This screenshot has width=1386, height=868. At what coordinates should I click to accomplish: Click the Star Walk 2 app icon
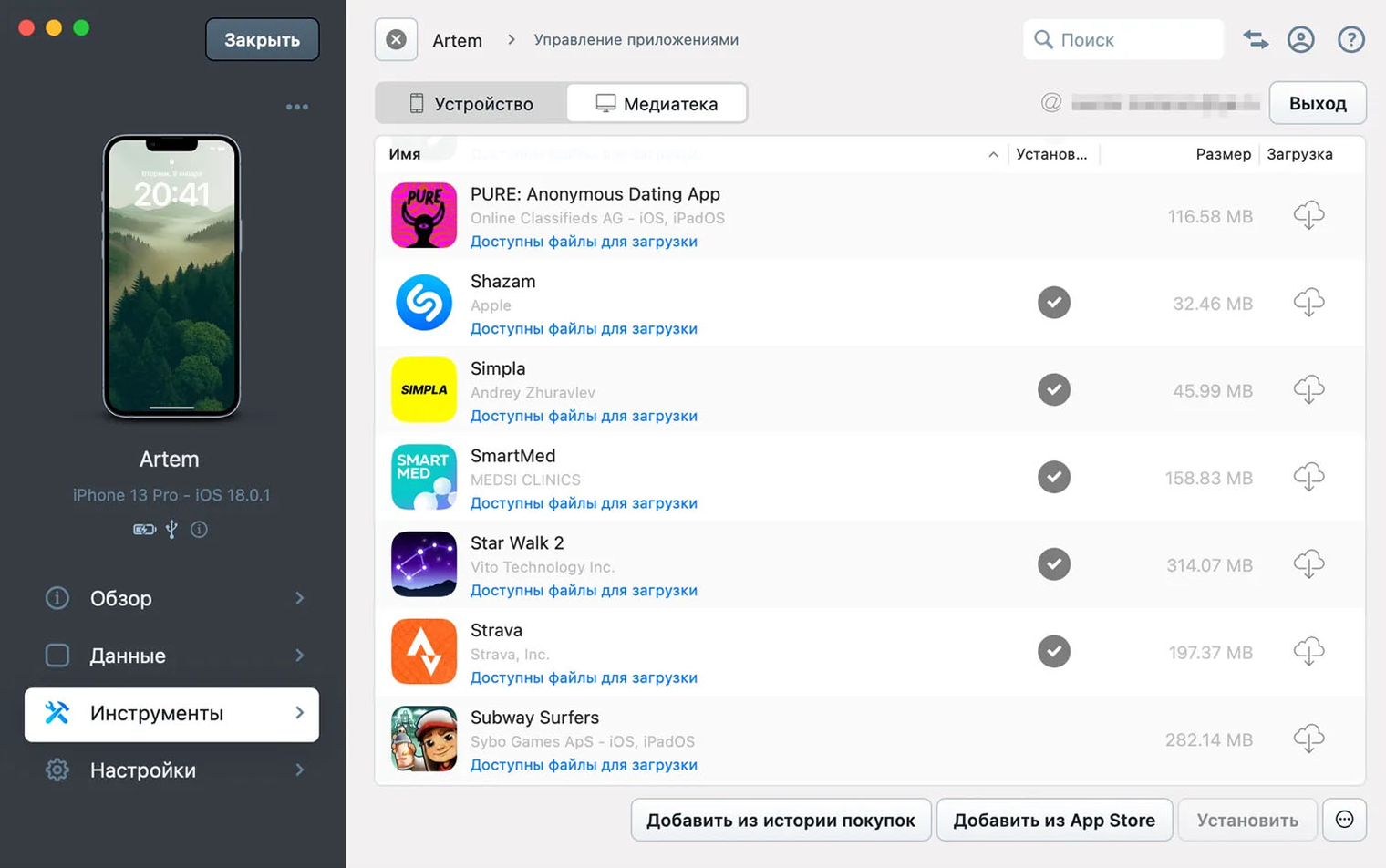[x=424, y=564]
